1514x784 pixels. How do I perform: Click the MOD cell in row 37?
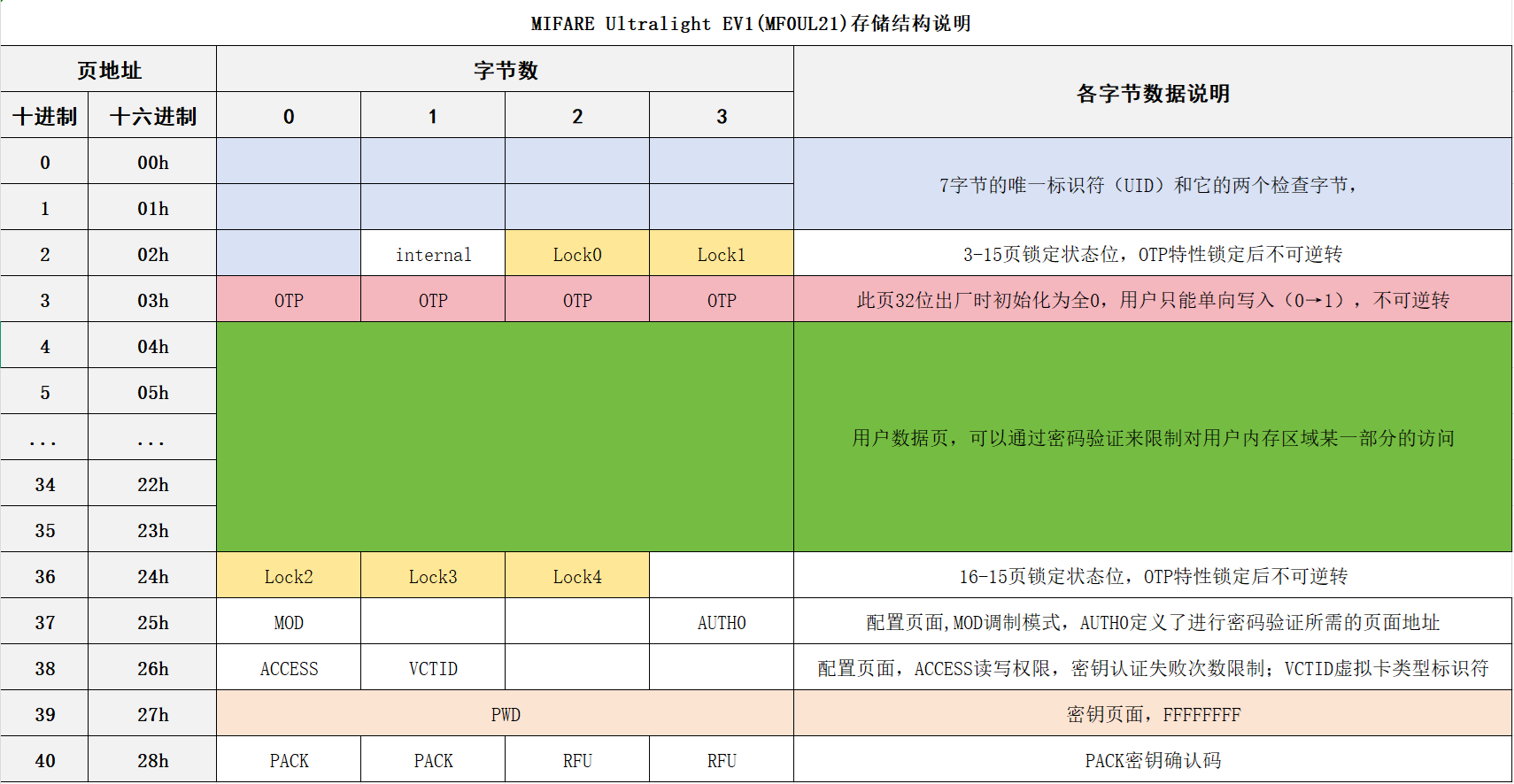[289, 622]
